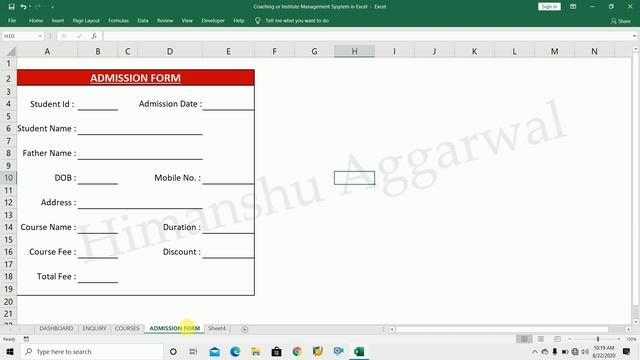Image resolution: width=640 pixels, height=360 pixels.
Task: Expand the formula bar with the right chevron
Action: (634, 36)
